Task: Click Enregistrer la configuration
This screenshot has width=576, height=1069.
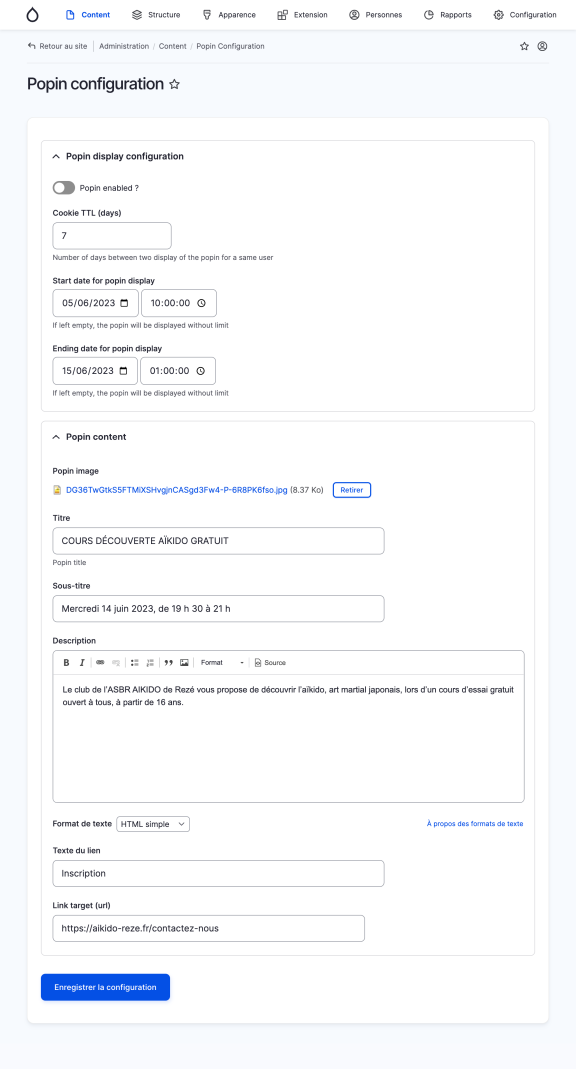Action: (105, 987)
